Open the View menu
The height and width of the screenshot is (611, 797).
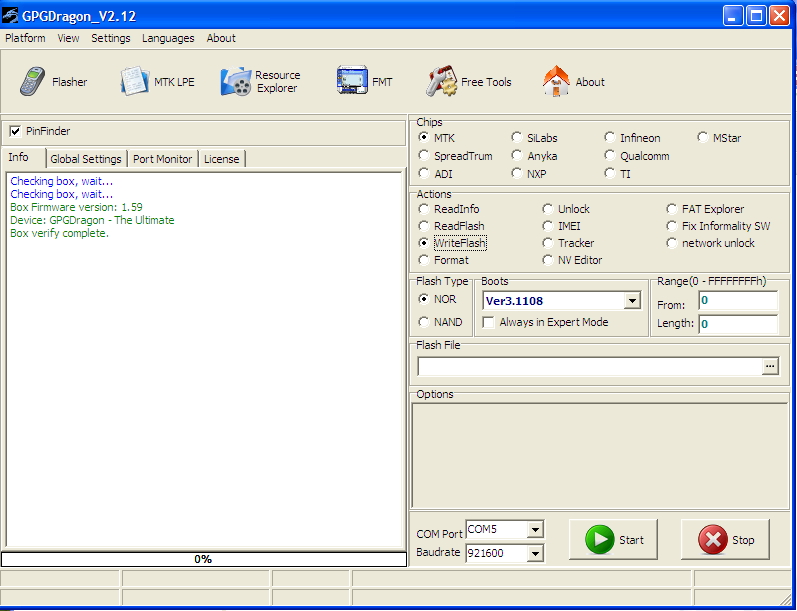(68, 38)
